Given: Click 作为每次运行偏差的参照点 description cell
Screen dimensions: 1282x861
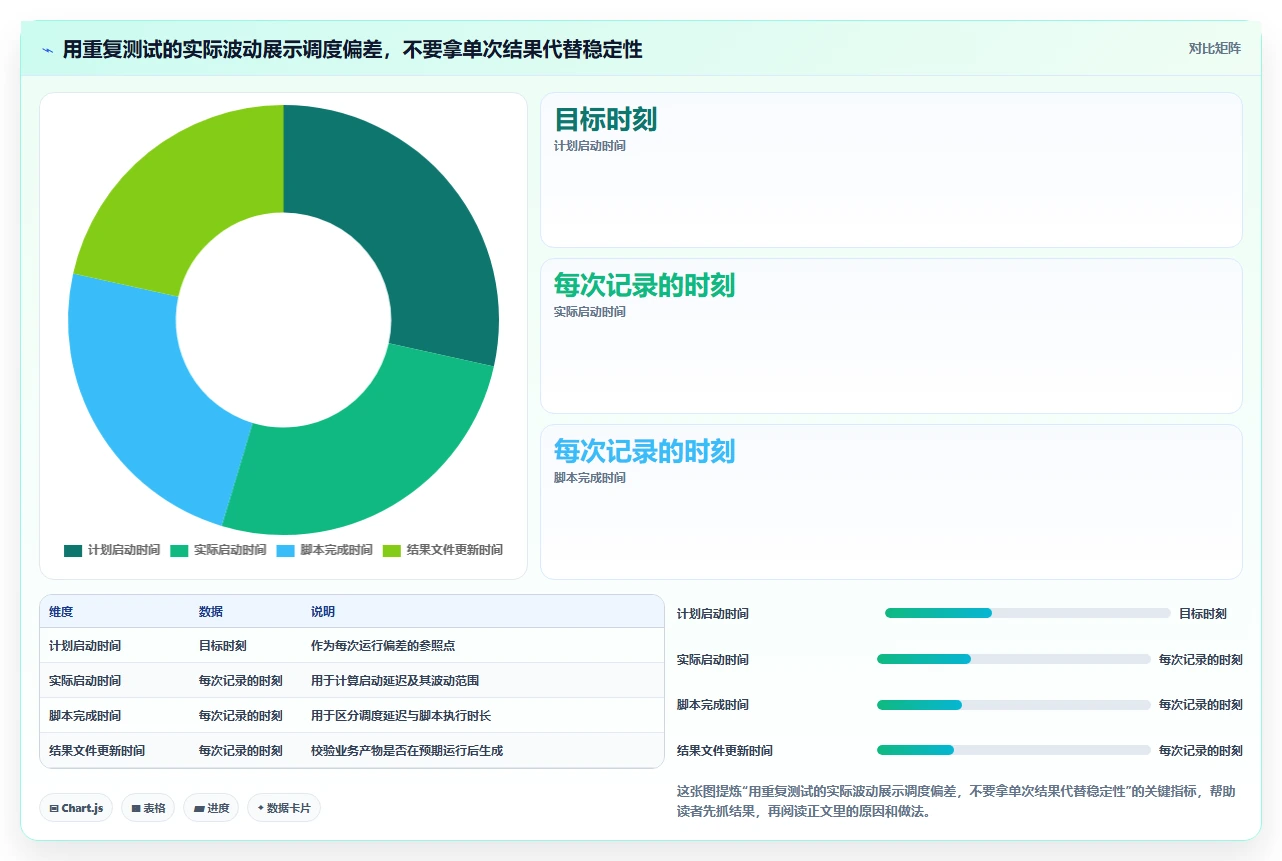Looking at the screenshot, I should pos(383,646).
